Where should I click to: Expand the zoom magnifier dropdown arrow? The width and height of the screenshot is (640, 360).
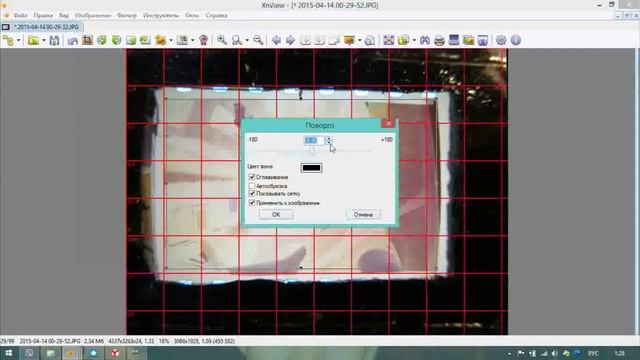(247, 40)
